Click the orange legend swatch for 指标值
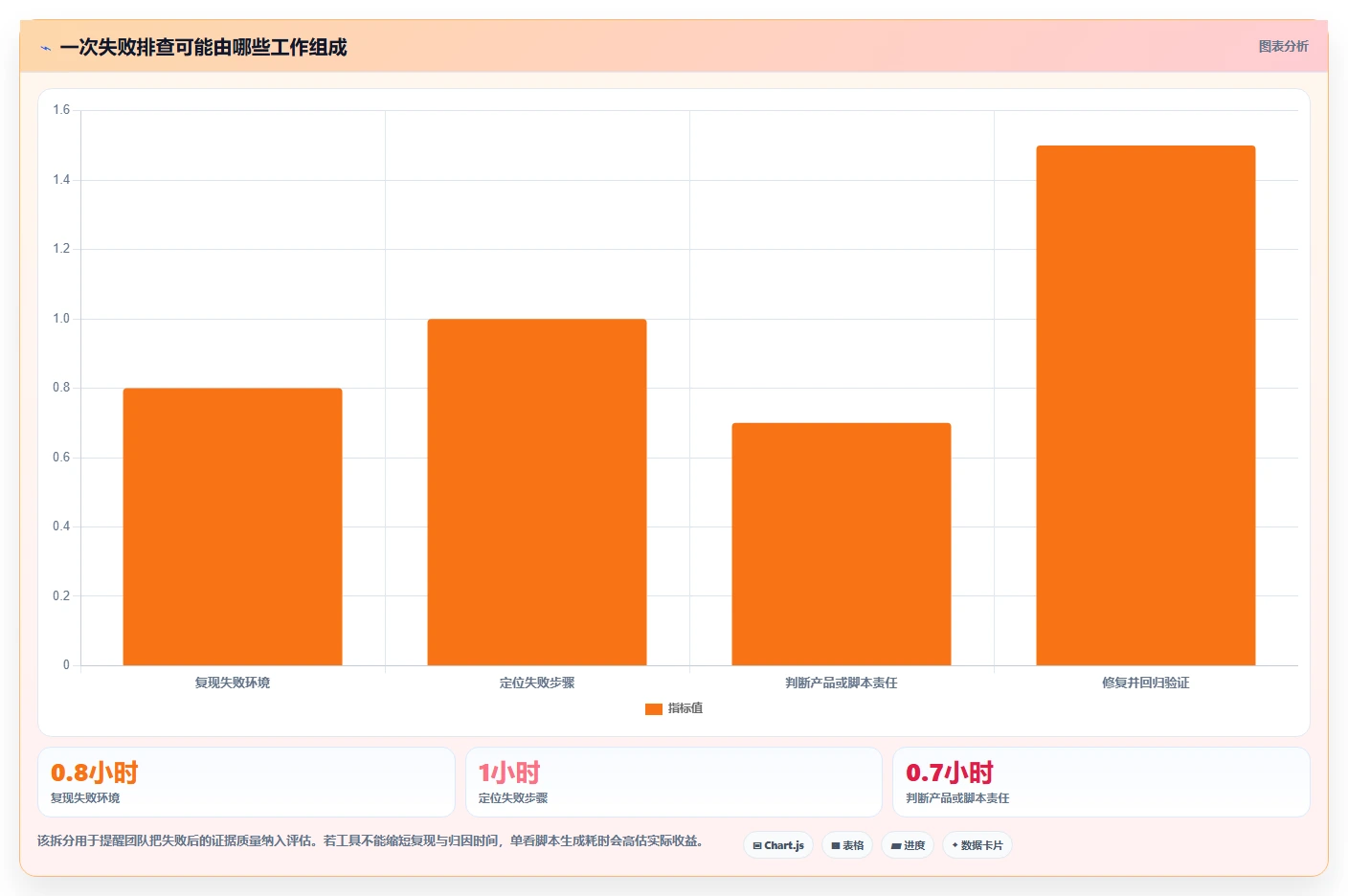This screenshot has width=1348, height=896. click(x=654, y=709)
